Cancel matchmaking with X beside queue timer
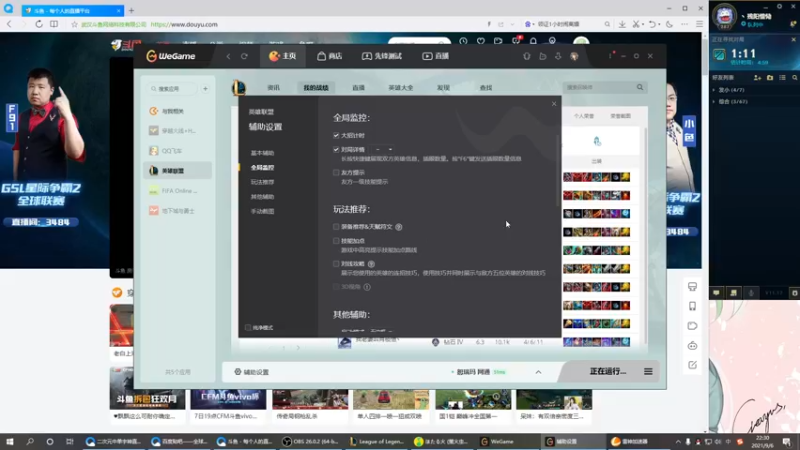Viewport: 800px width, 450px height. [x=793, y=39]
